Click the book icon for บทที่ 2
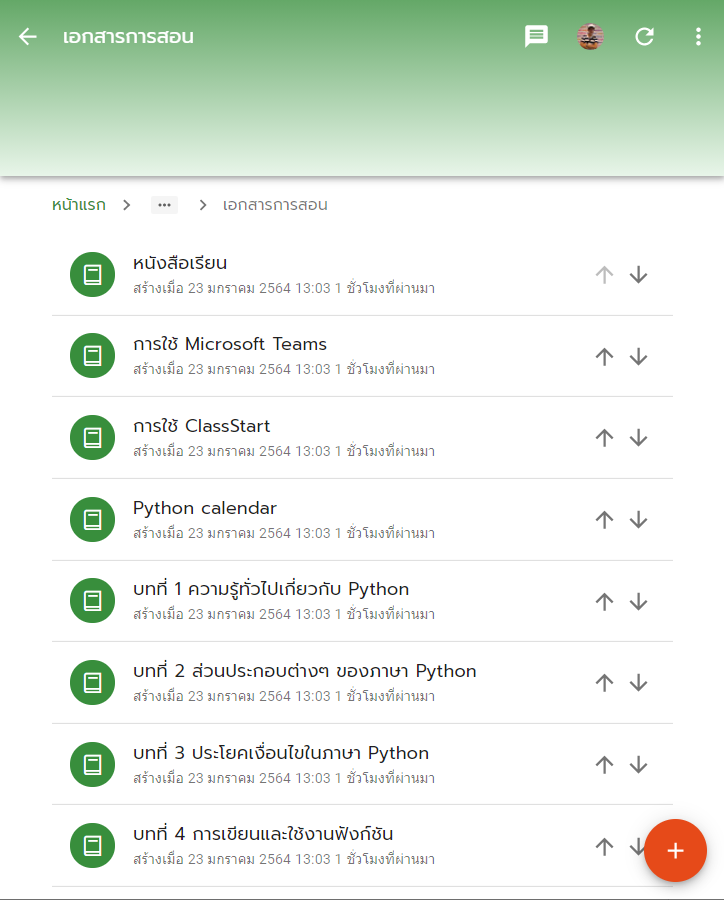Image resolution: width=724 pixels, height=900 pixels. [x=92, y=682]
